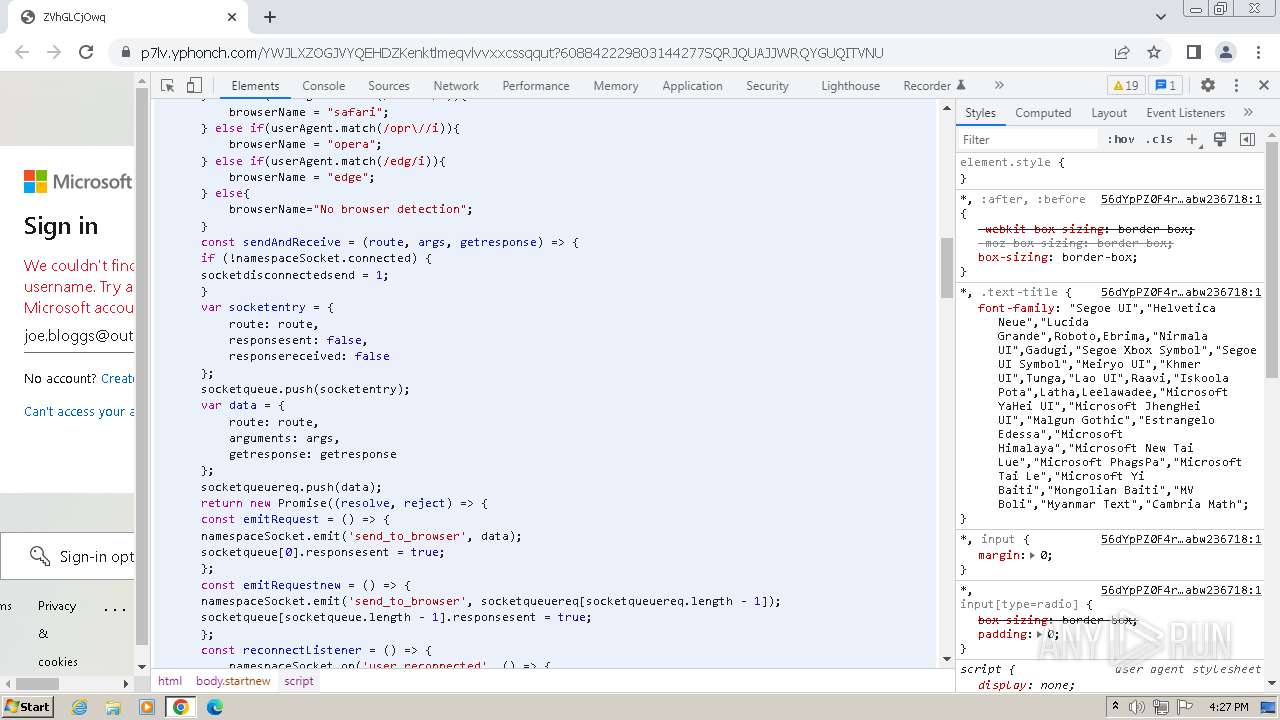Toggle the browser side panel icon

click(x=1193, y=52)
